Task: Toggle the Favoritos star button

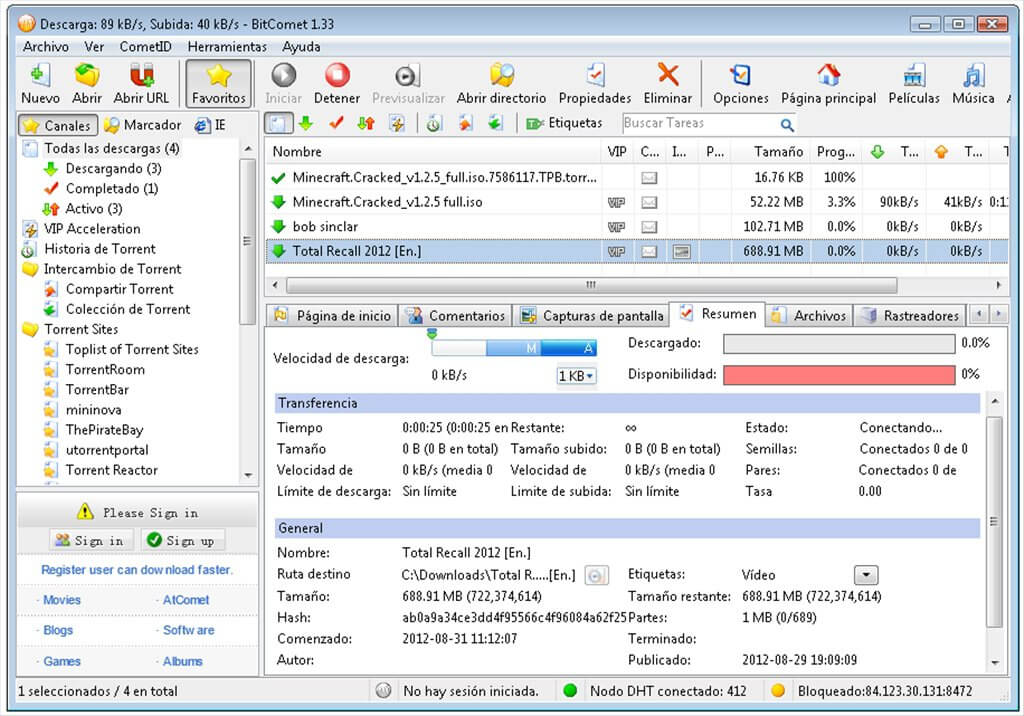Action: click(218, 83)
